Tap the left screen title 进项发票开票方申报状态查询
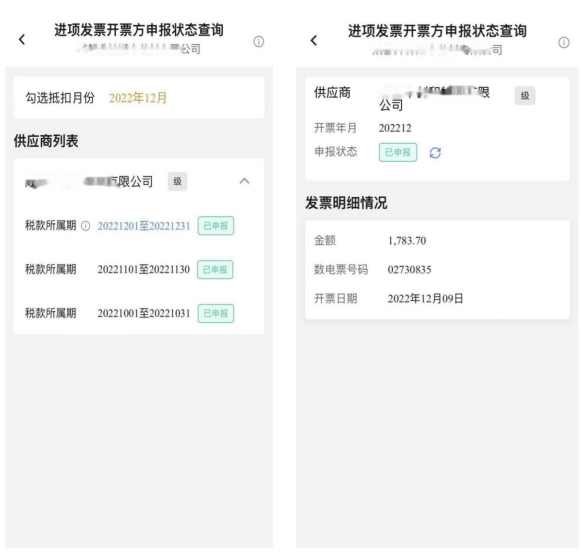582x552 pixels. 139,30
